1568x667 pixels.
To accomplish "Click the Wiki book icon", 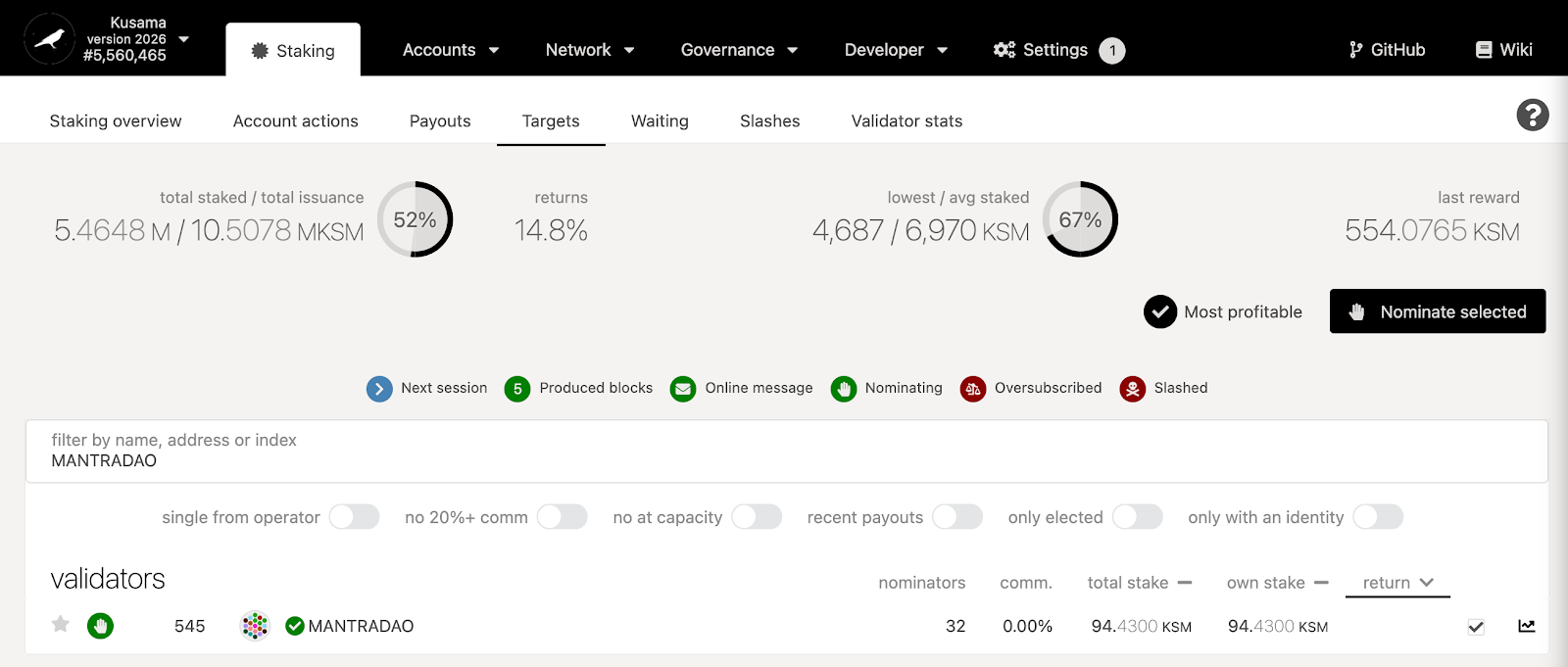I will pos(1484,50).
